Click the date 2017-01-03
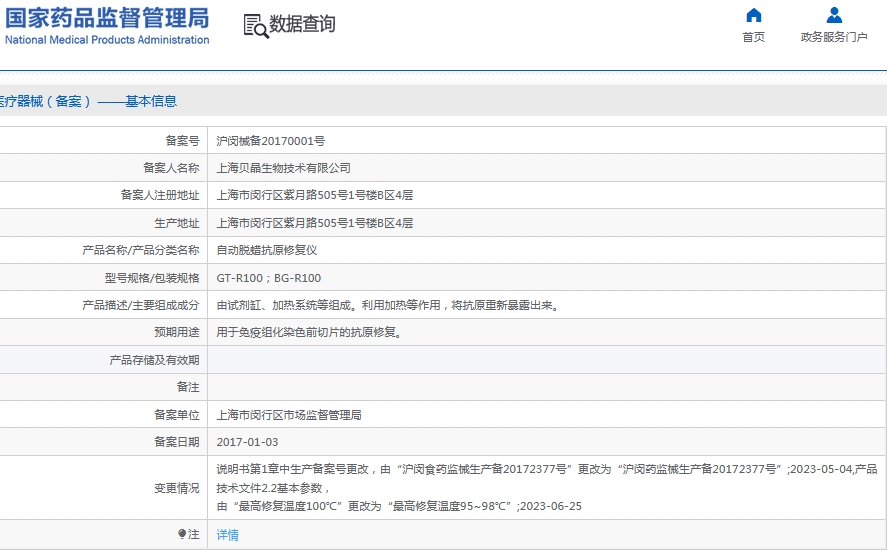887x556 pixels. (x=247, y=442)
